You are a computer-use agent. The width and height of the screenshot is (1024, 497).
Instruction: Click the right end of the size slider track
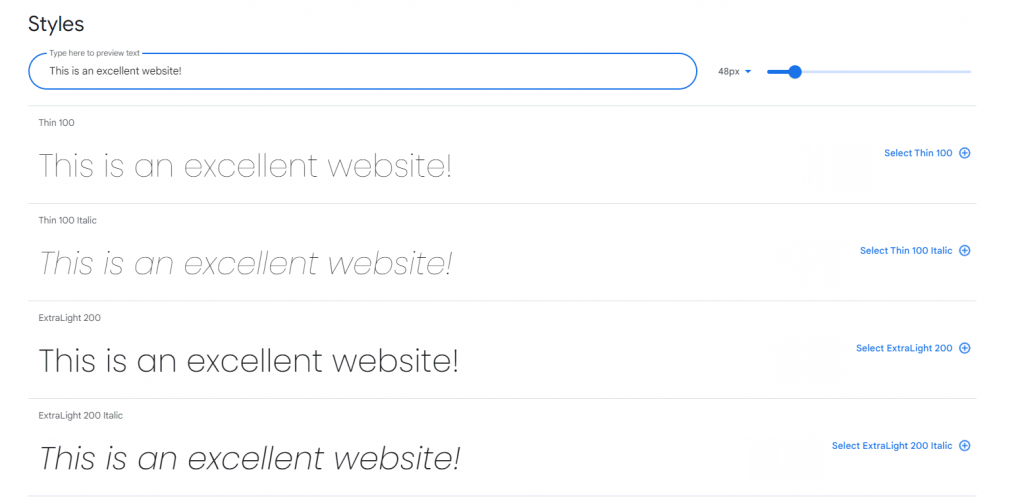coord(969,72)
